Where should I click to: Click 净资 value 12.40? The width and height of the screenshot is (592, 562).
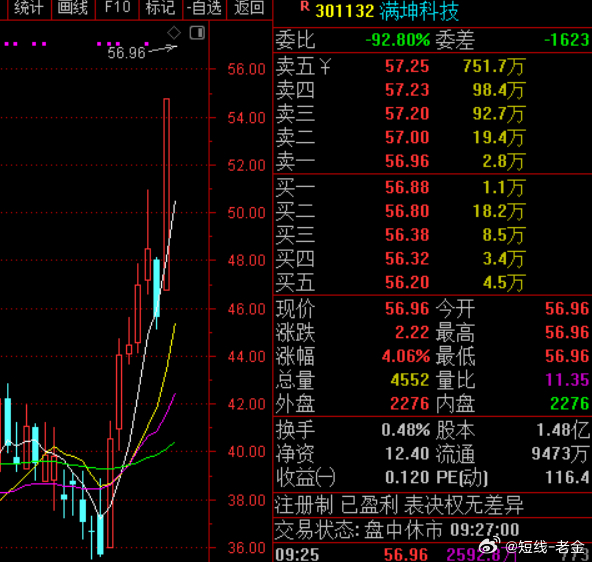[x=407, y=454]
